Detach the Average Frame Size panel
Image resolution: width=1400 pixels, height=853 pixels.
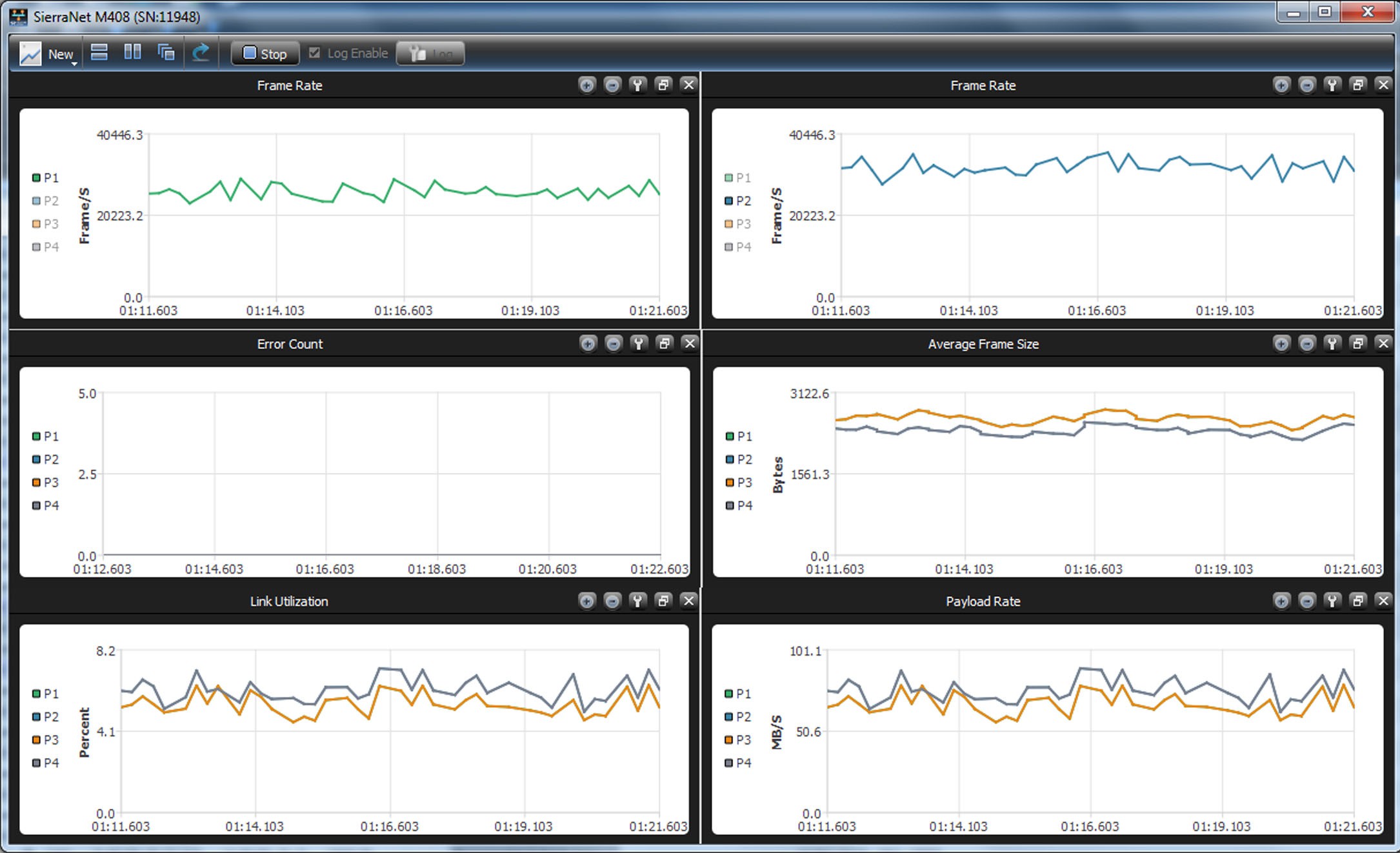1357,344
